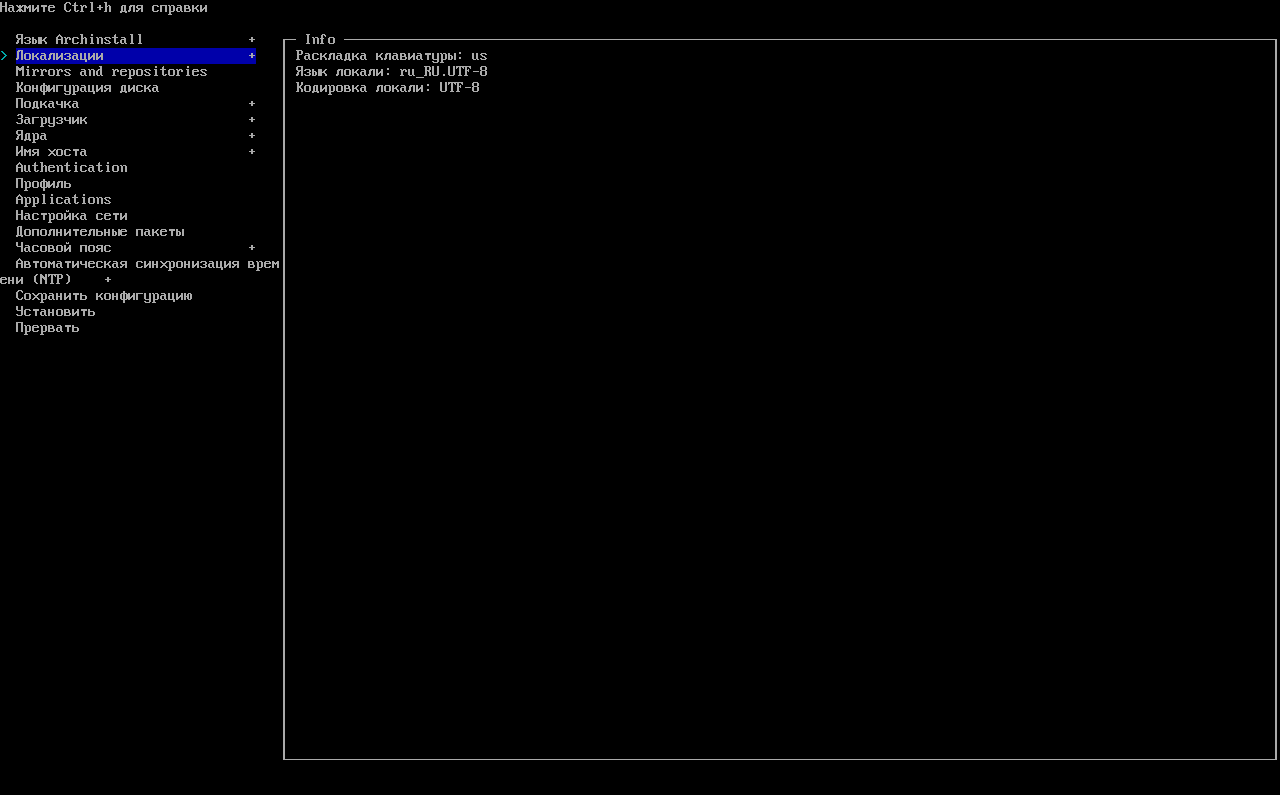Click Сохранить конфигурацию
Screen dimensions: 1280x795
point(104,296)
